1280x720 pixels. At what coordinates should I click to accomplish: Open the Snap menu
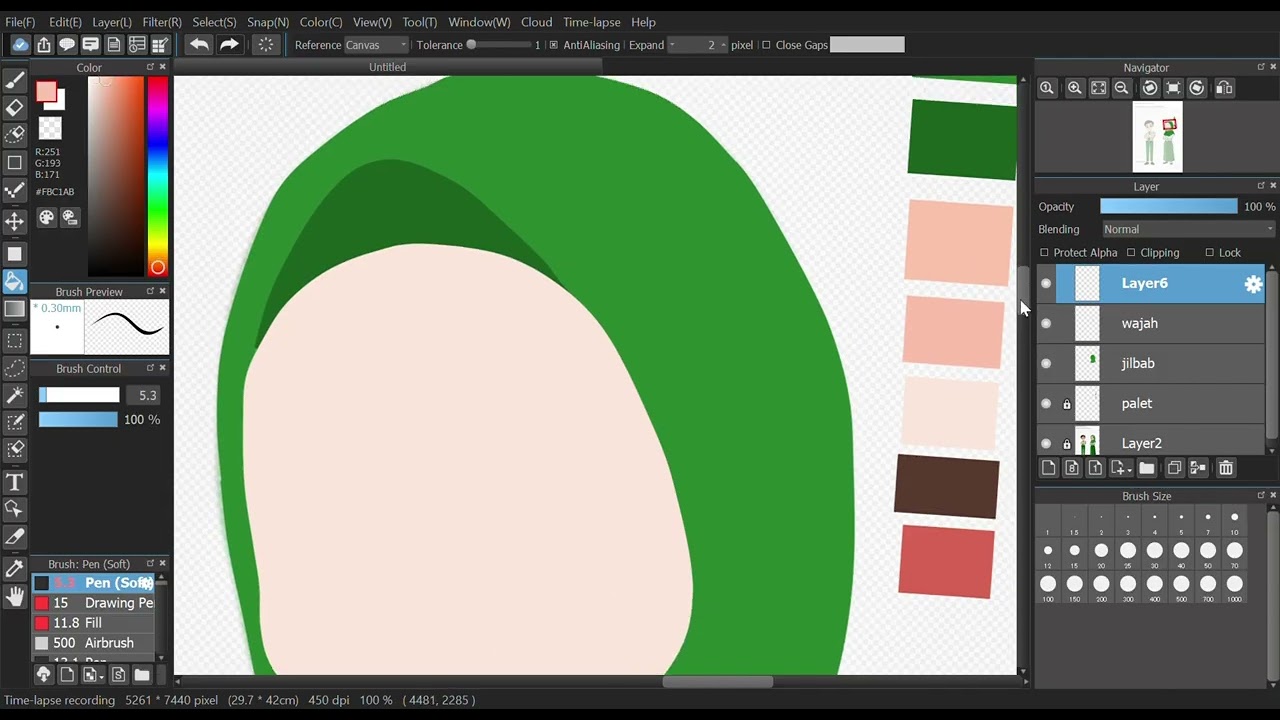coord(268,22)
